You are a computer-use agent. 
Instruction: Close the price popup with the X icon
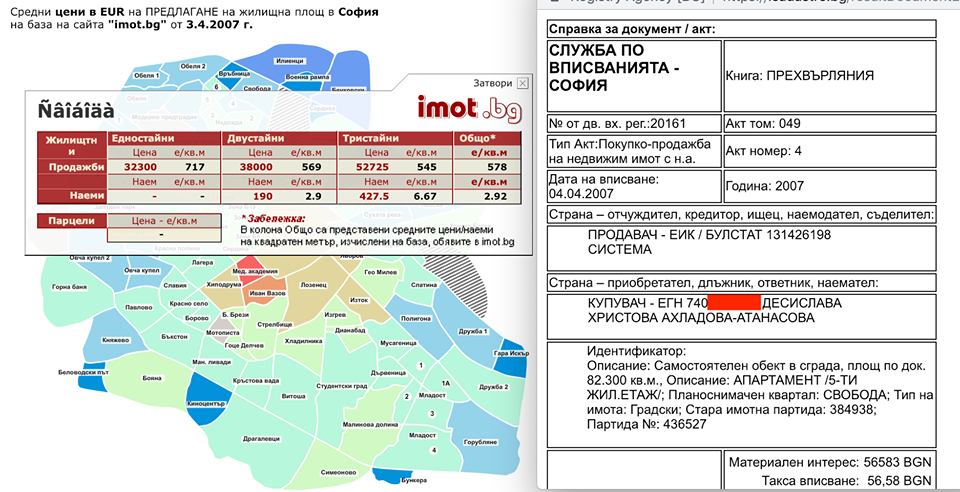pos(522,83)
